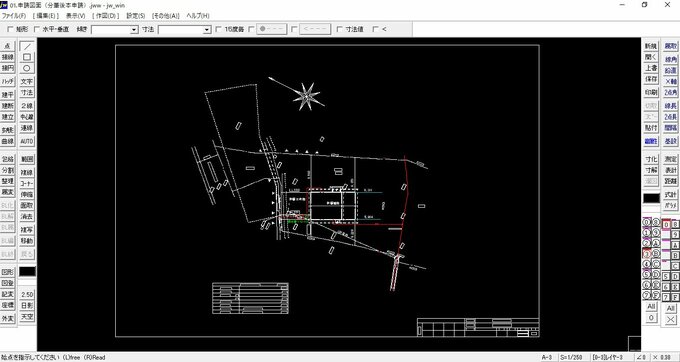Toggle the 水平・垂直 checkbox
The image size is (680, 362).
37,29
